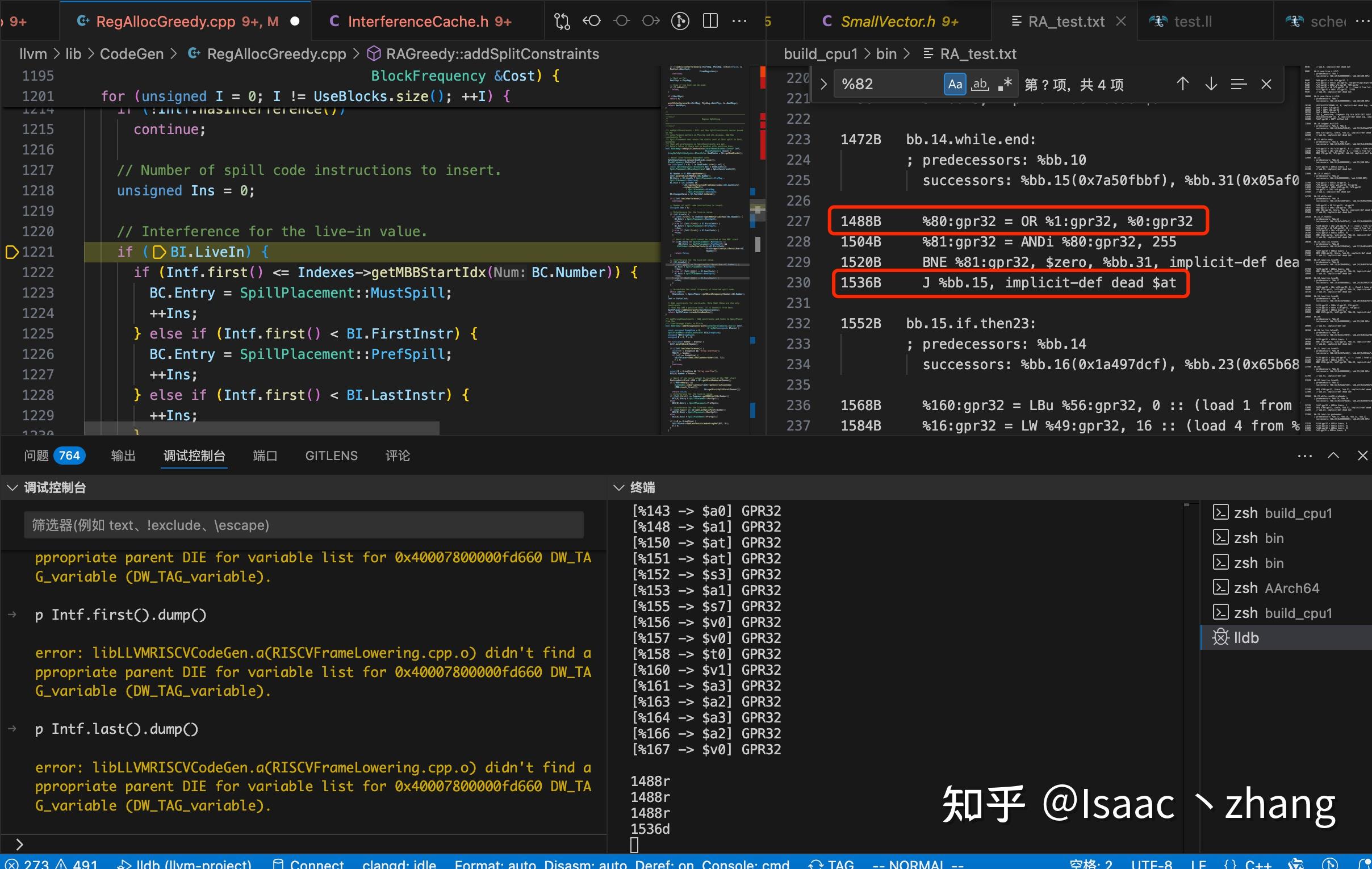Expand the replace field chevron in find
Screen dimensions: 1372x869
pos(823,84)
